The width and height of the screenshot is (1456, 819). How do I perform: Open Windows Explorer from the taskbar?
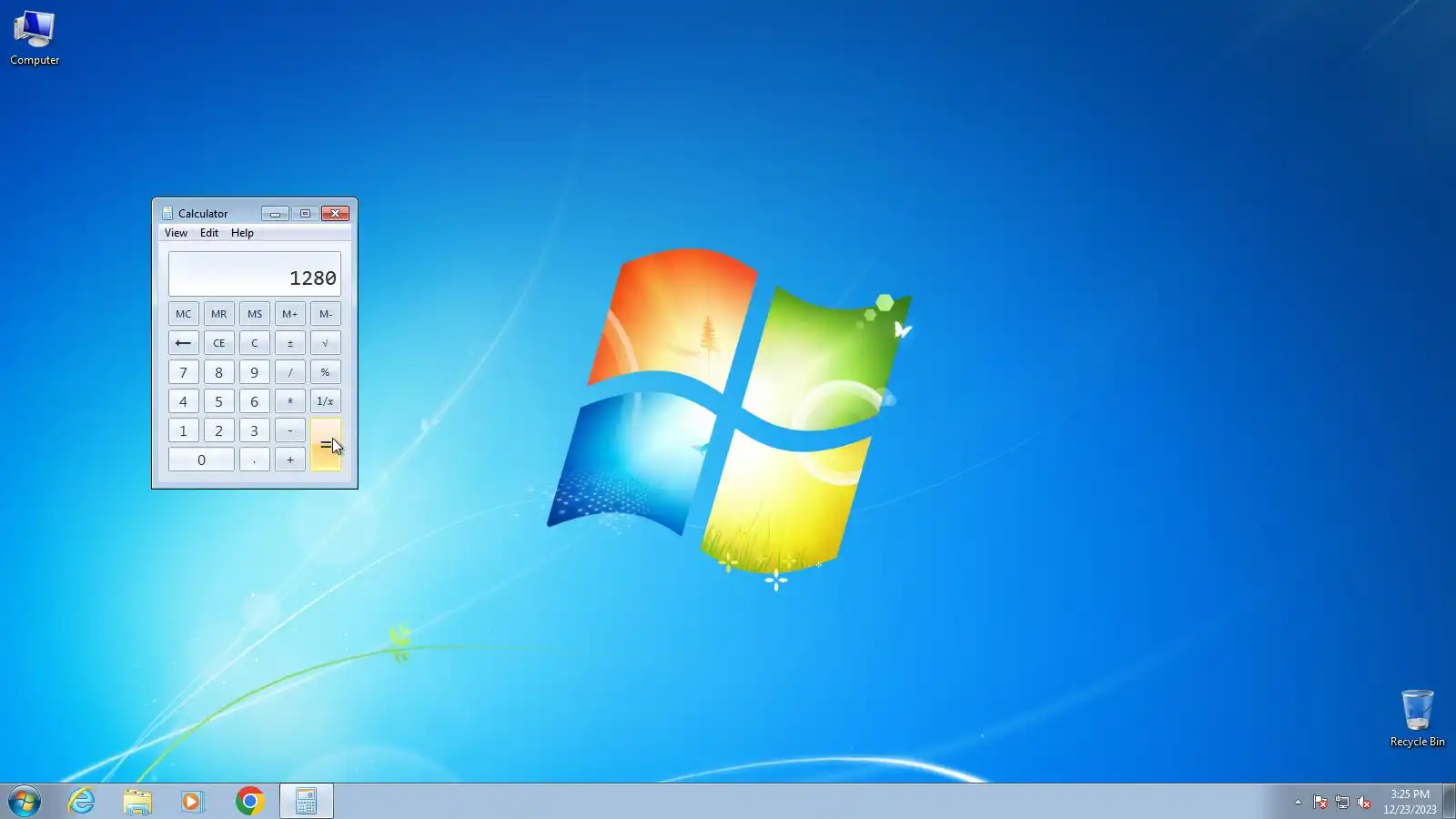[137, 801]
